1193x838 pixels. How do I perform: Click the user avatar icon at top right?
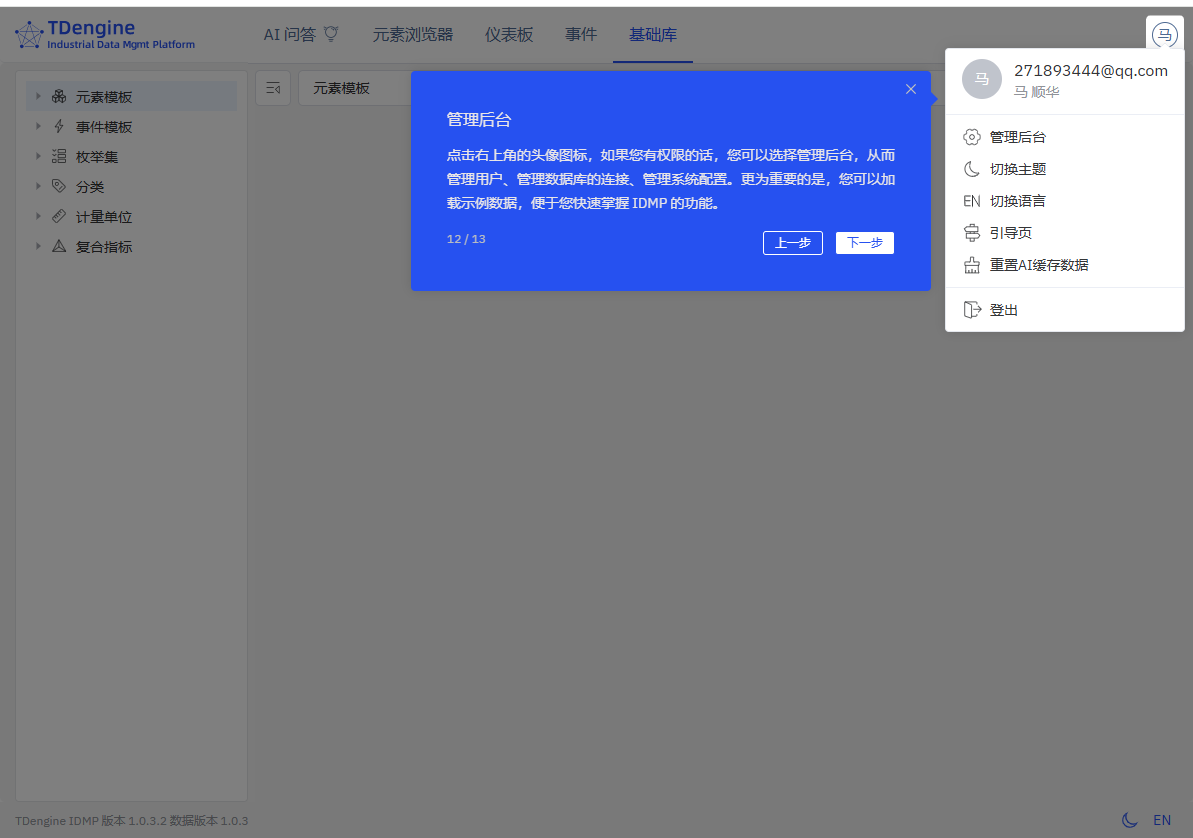coord(1164,34)
